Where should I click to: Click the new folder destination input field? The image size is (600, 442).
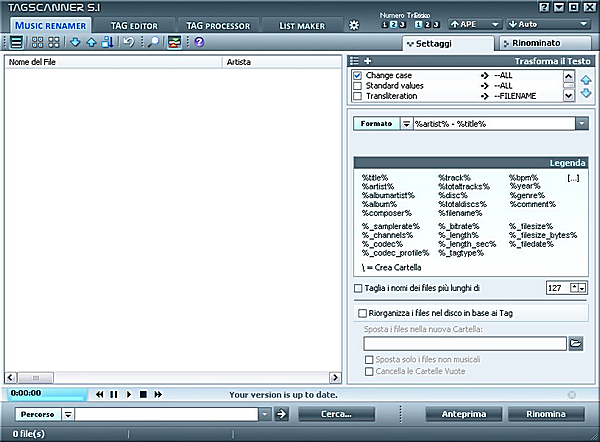pyautogui.click(x=465, y=343)
